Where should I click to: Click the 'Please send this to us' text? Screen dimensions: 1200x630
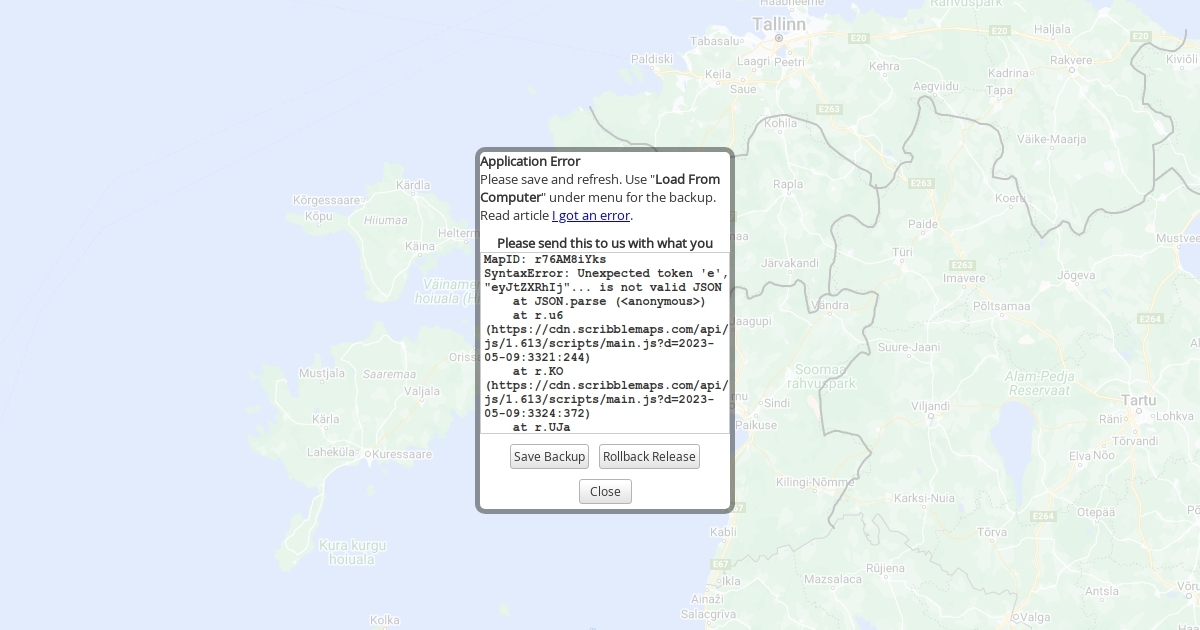(605, 243)
